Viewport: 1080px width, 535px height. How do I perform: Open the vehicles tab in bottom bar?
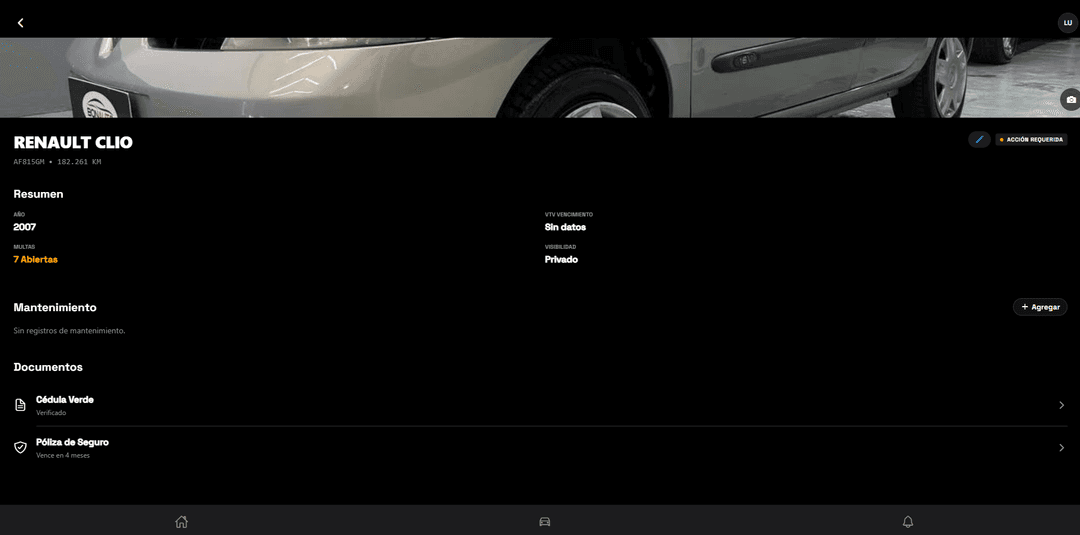pyautogui.click(x=544, y=521)
